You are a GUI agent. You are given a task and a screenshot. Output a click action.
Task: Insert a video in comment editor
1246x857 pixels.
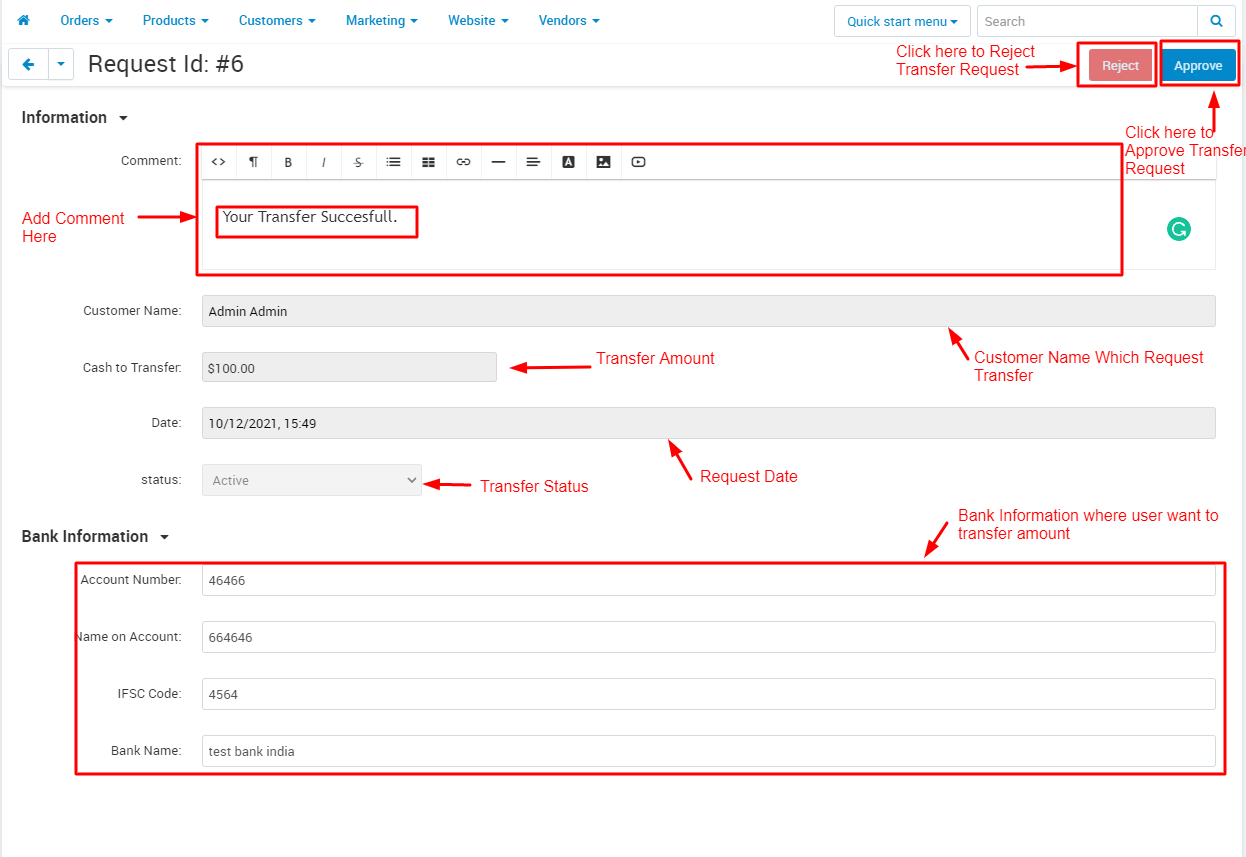click(x=638, y=162)
